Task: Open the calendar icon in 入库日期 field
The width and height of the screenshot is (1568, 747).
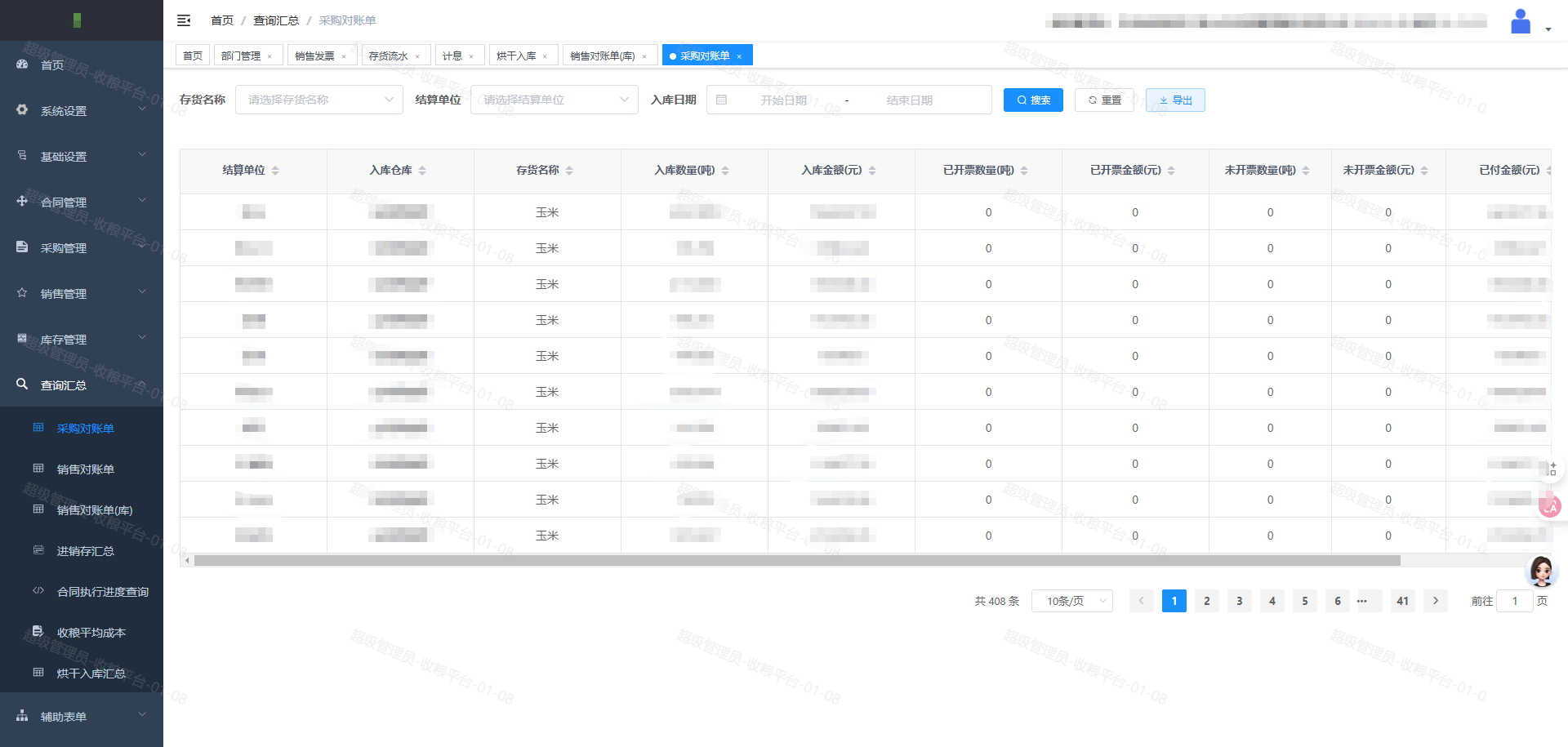Action: [x=721, y=99]
